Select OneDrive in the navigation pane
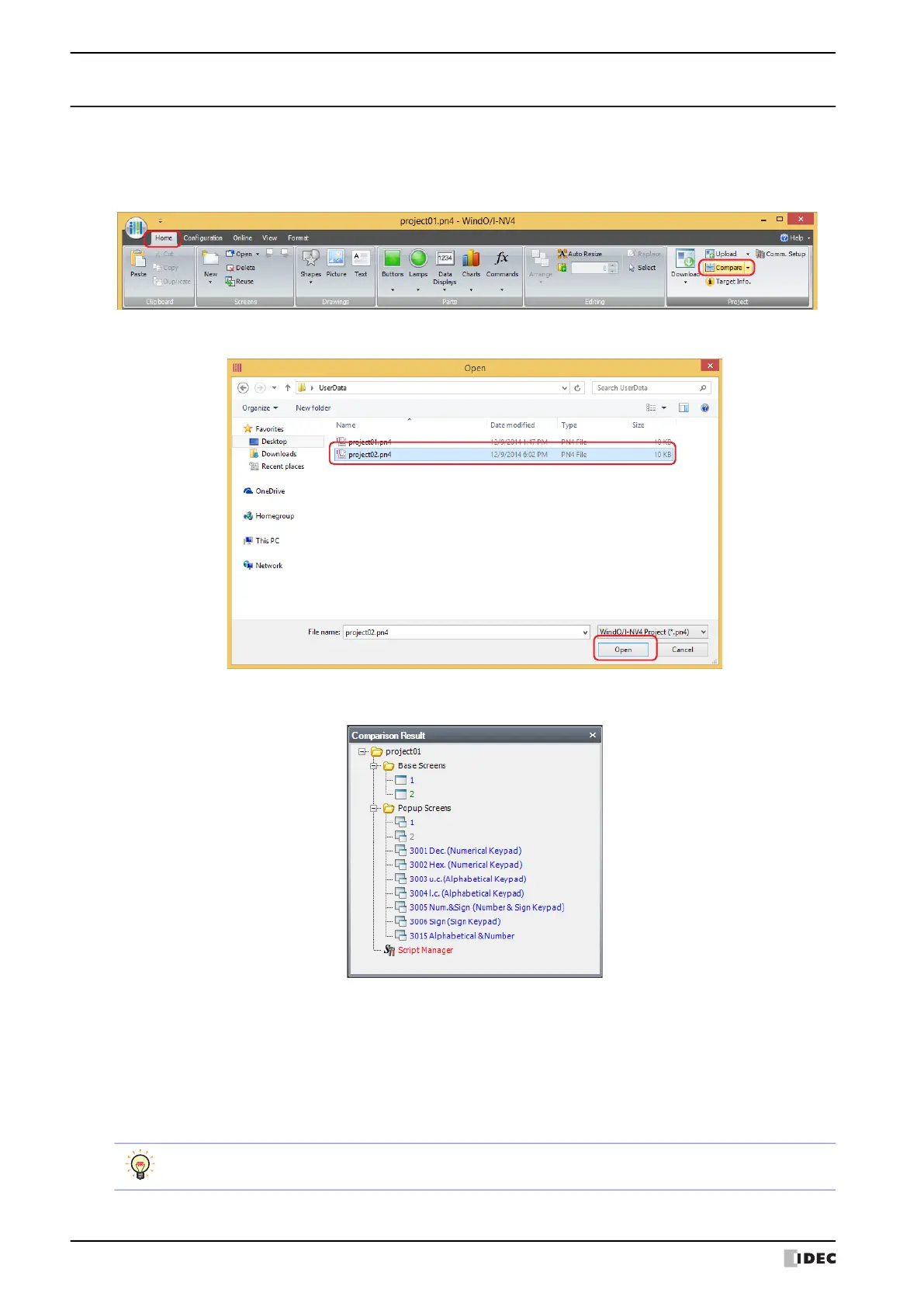Screen dimensions: 924x1307 pyautogui.click(x=264, y=491)
